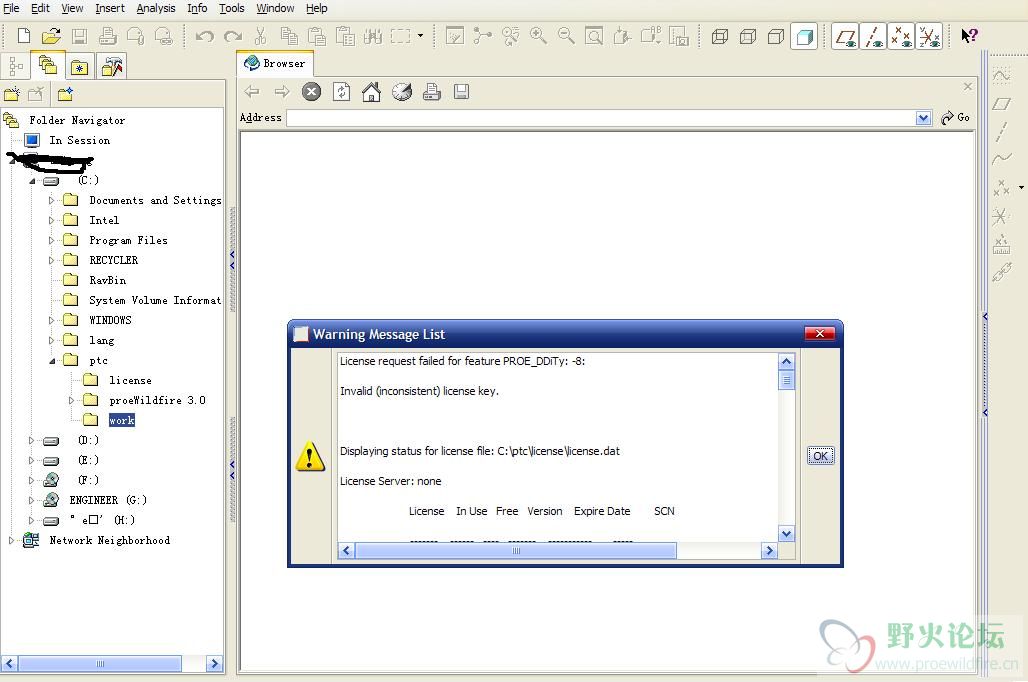Select the Browser tab
Viewport: 1028px width, 682px height.
(x=276, y=63)
